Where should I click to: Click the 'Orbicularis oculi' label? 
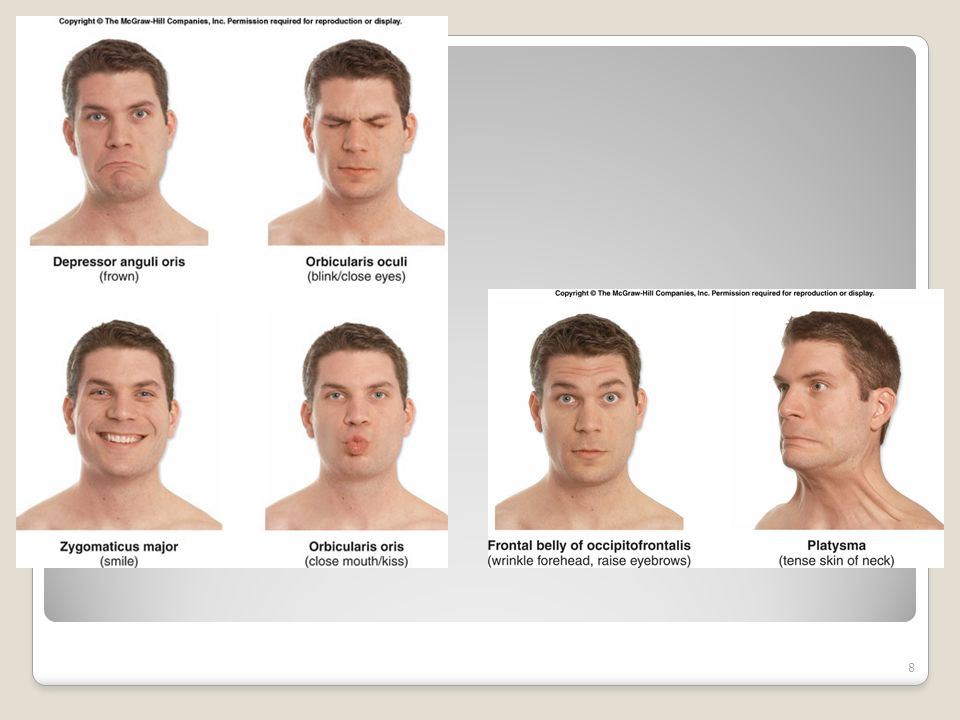(356, 261)
